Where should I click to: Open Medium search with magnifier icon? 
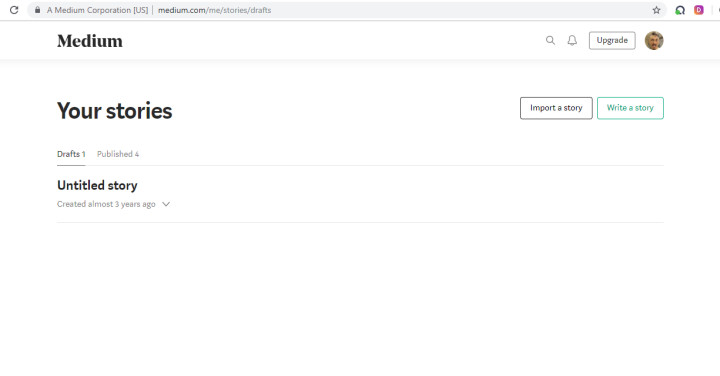click(x=550, y=40)
